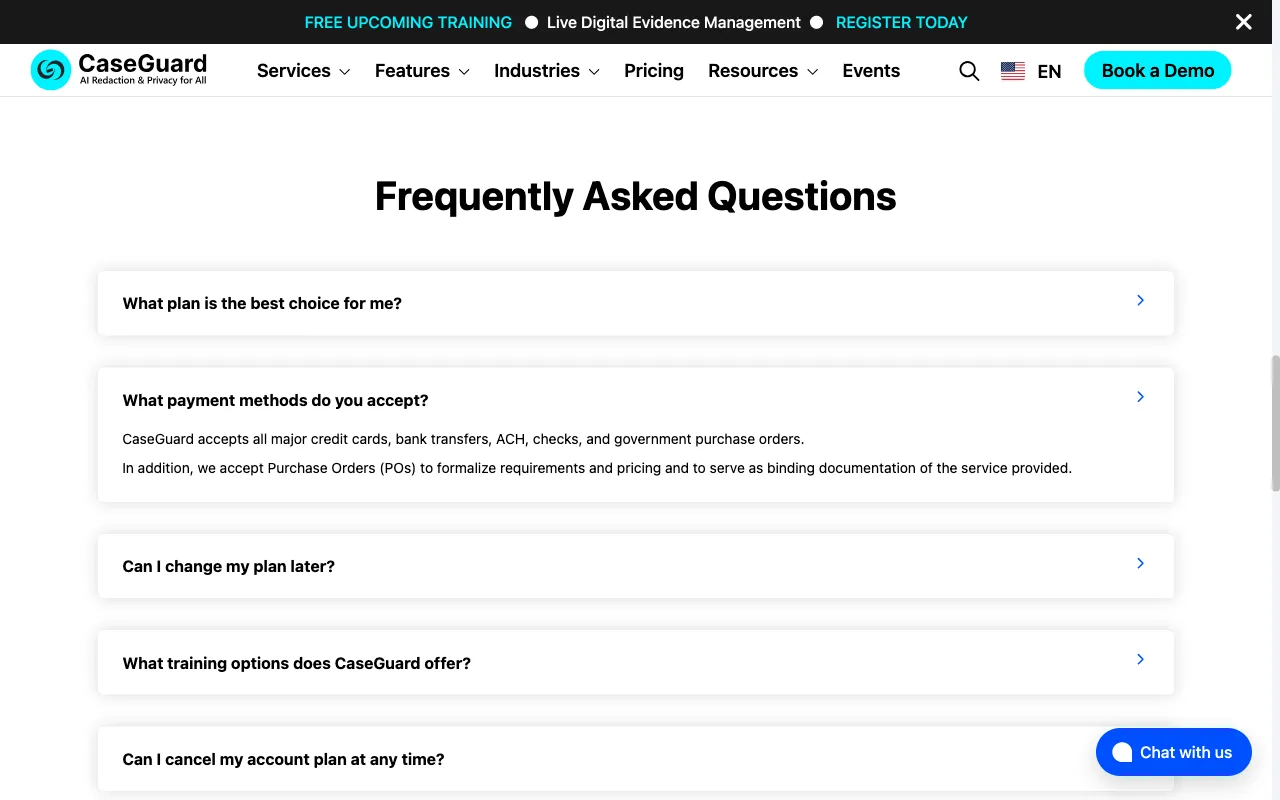Click the CaseGuard wordmark text

pos(143,65)
